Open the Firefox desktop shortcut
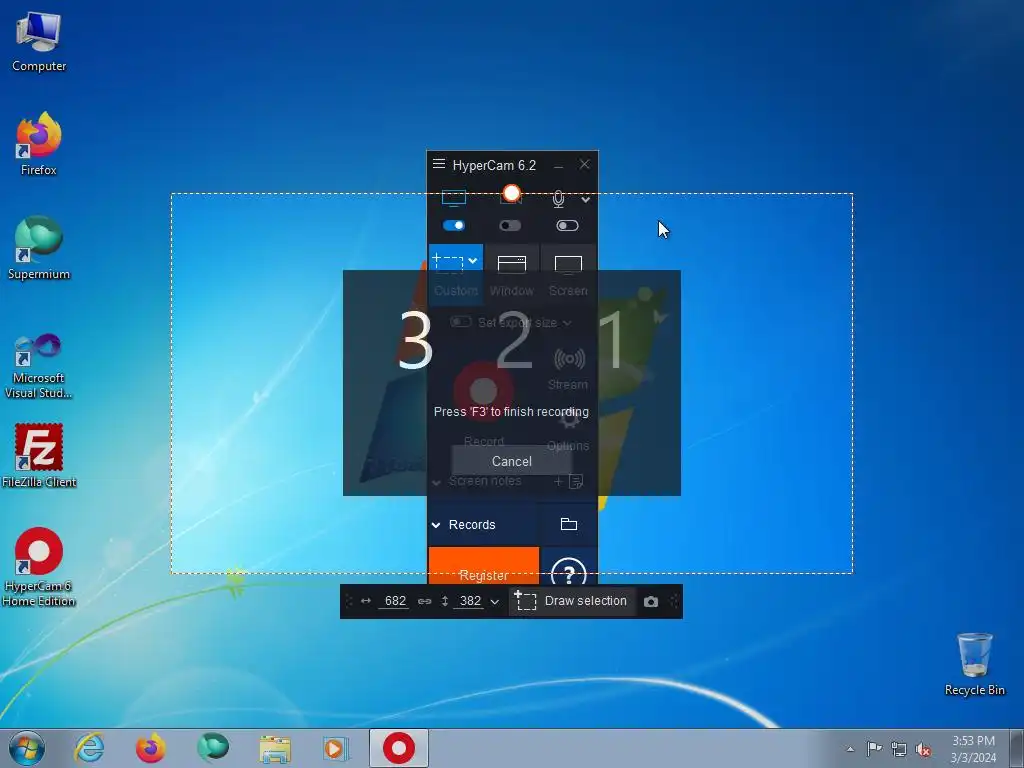The height and width of the screenshot is (768, 1024). click(39, 143)
